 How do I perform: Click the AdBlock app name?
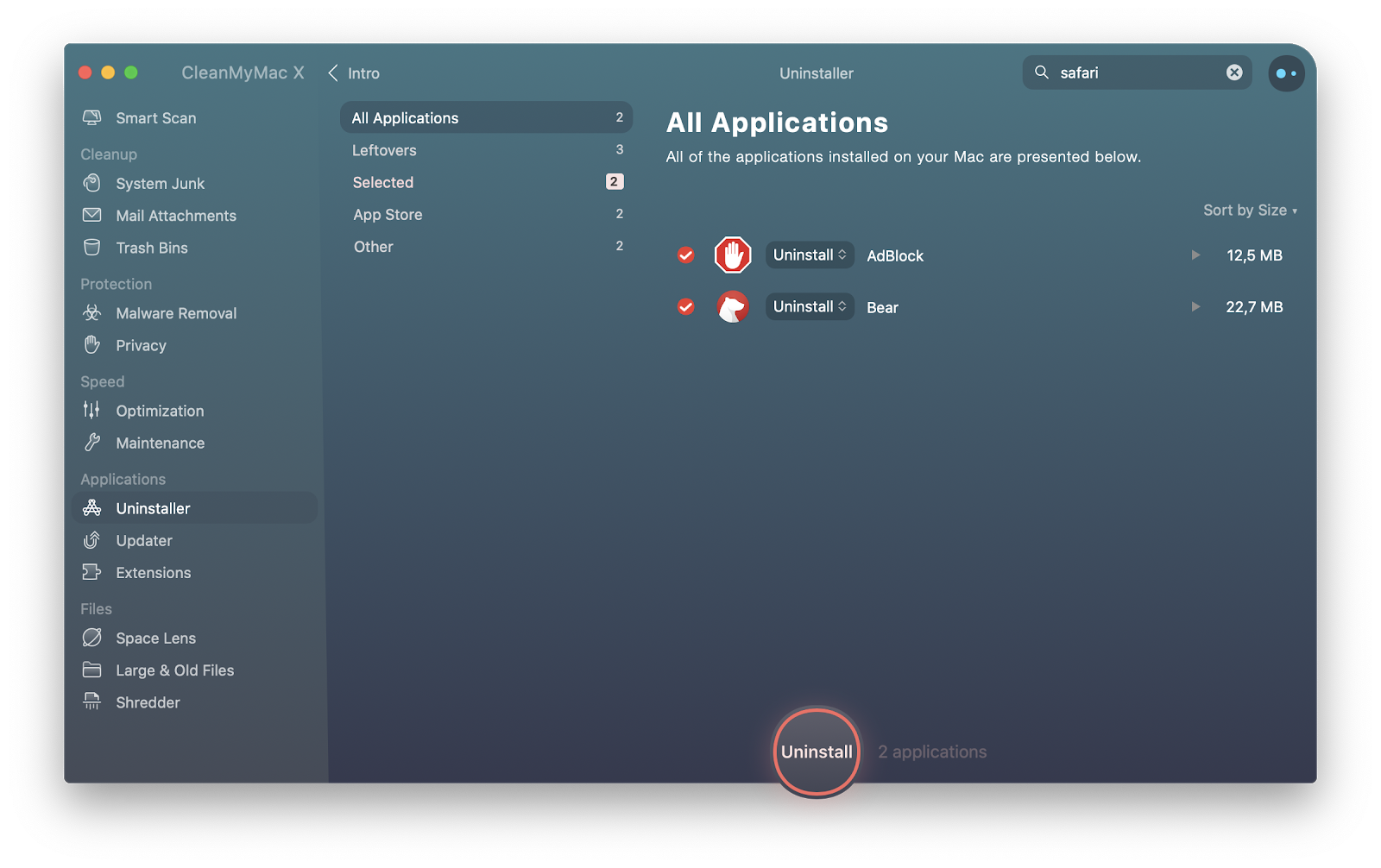[x=895, y=255]
